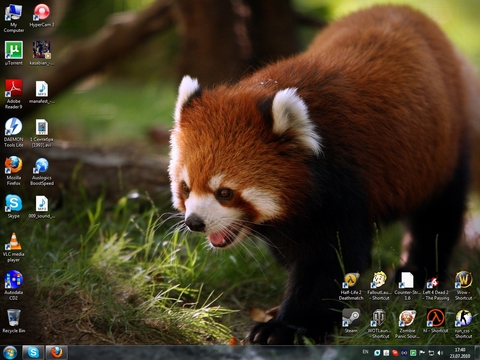
Task: Open the uTorrent desktop shortcut
Action: (14, 53)
